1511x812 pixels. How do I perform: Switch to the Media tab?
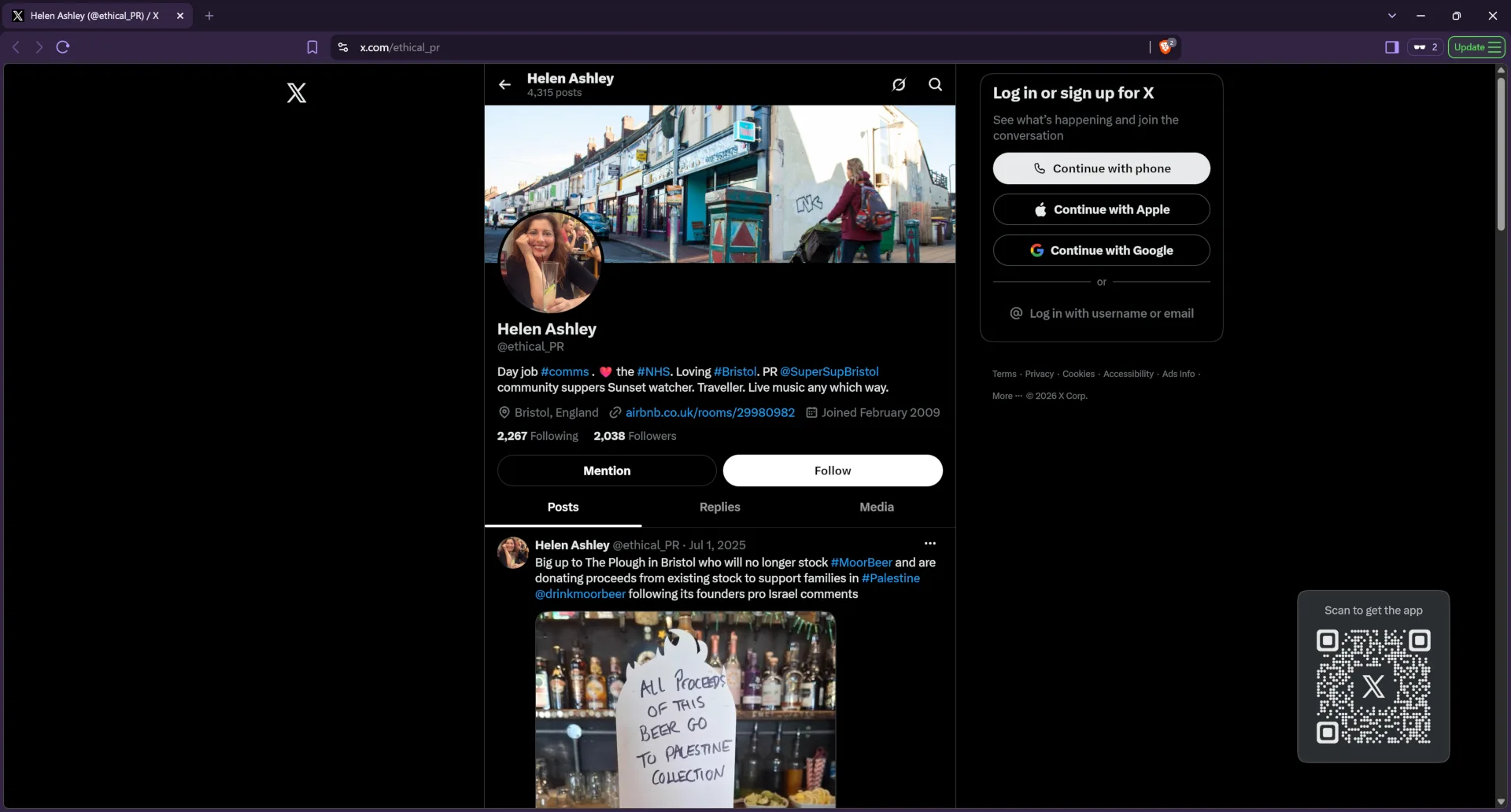pyautogui.click(x=876, y=507)
